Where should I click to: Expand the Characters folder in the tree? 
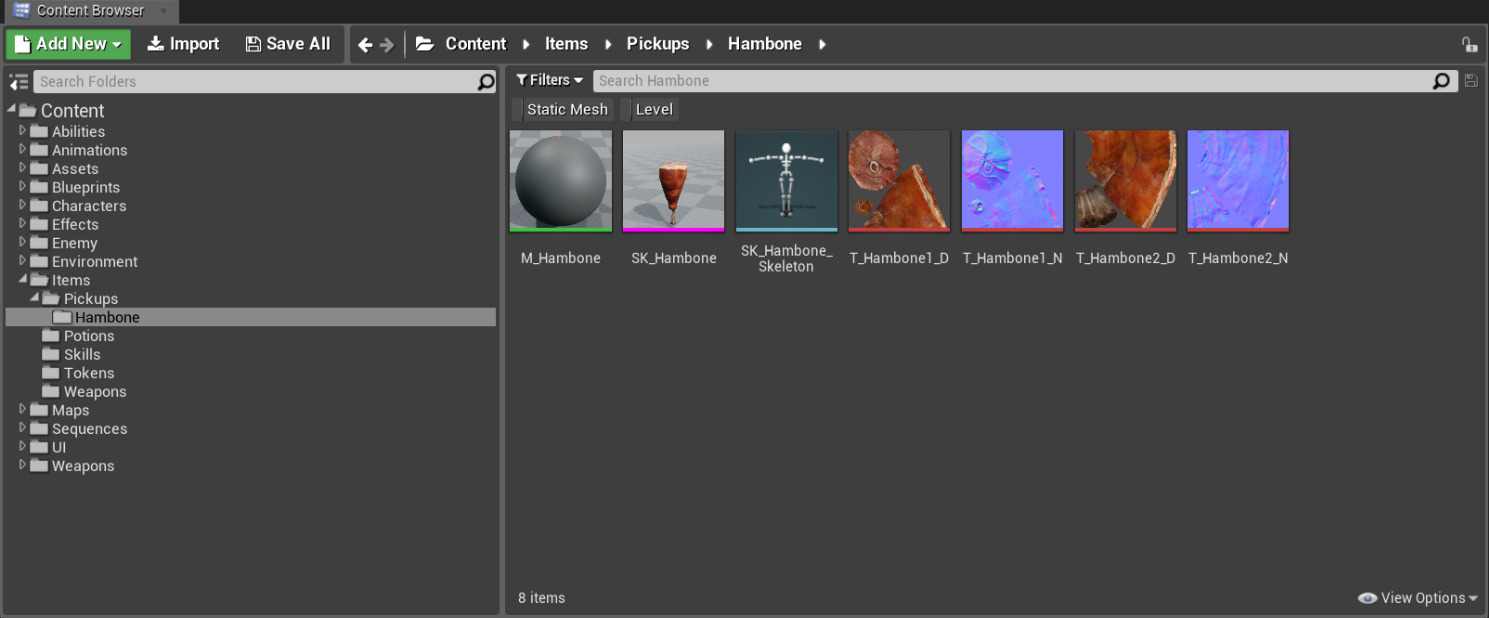point(23,206)
